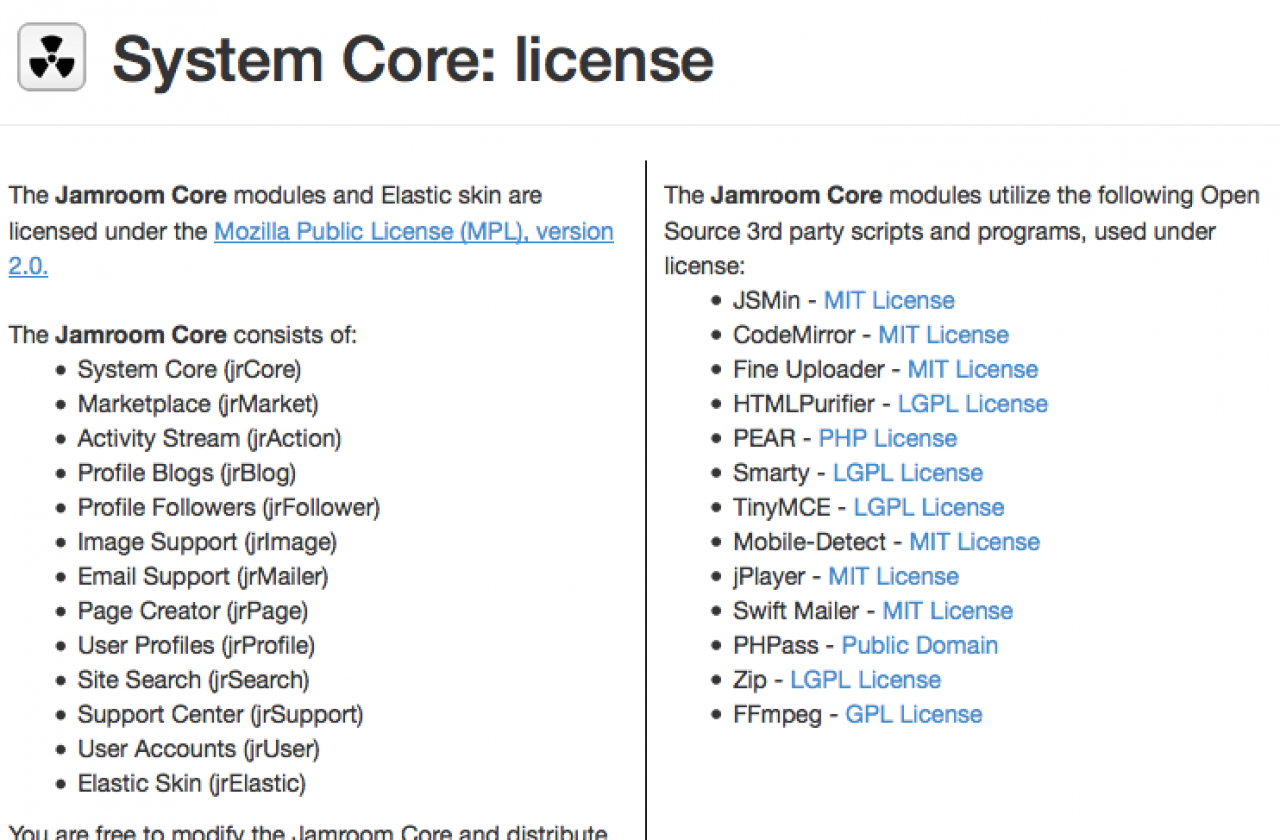
Task: Click the System Core (jrCore) list item
Action: [x=189, y=370]
